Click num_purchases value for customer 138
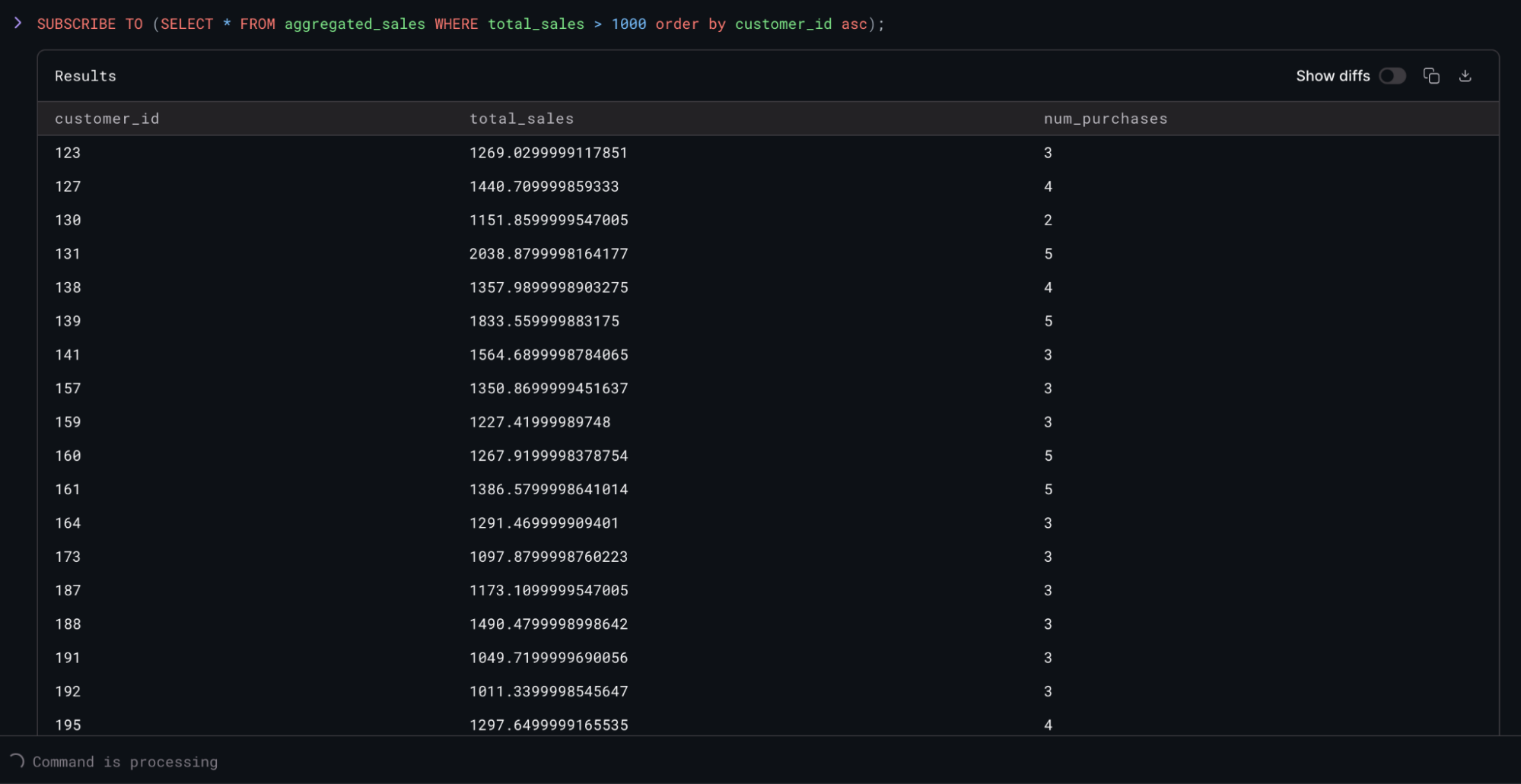 pyautogui.click(x=1048, y=287)
